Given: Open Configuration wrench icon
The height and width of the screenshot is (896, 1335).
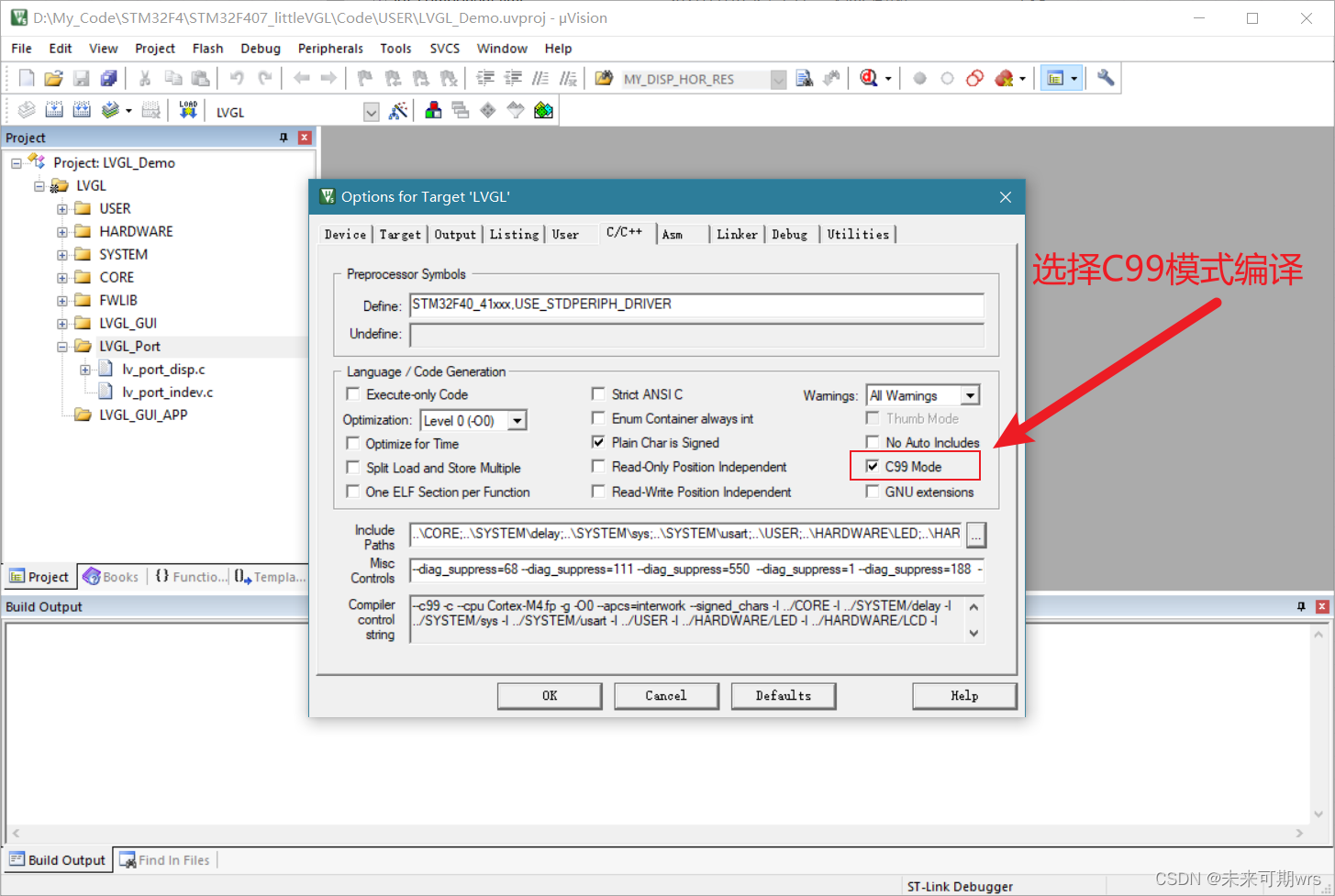Looking at the screenshot, I should (x=1106, y=79).
